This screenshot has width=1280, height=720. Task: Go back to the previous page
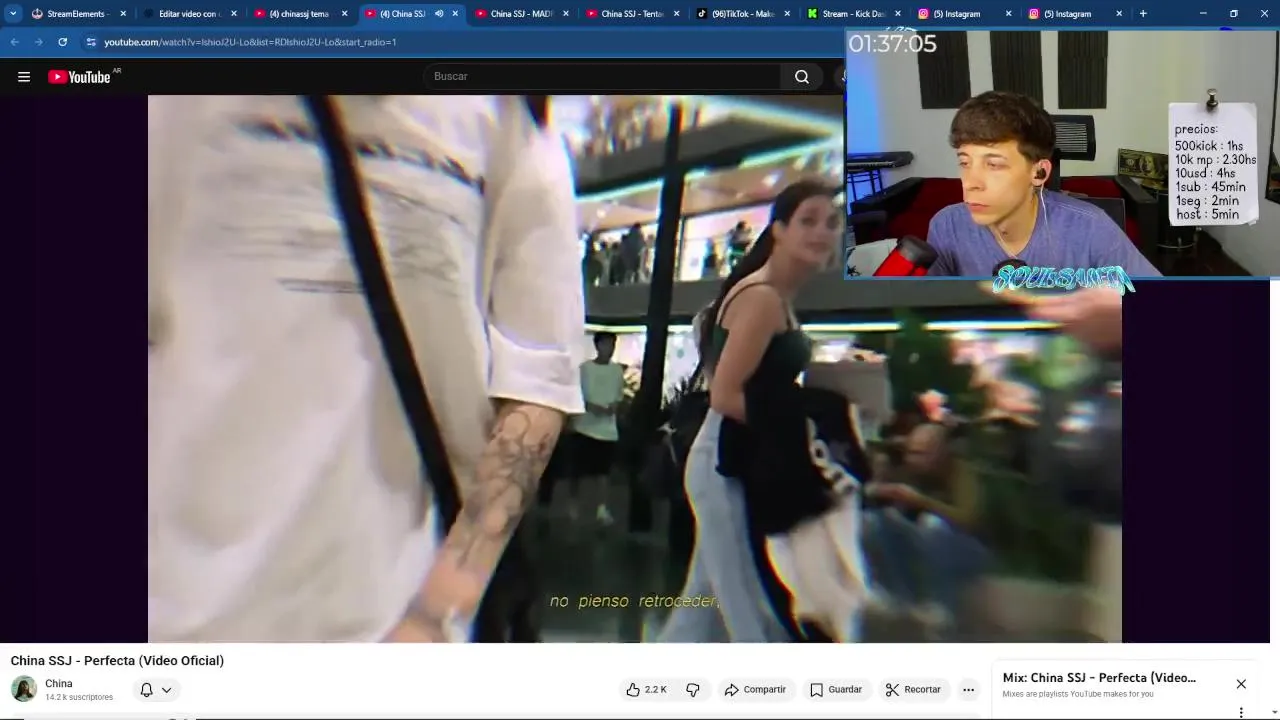[x=15, y=42]
